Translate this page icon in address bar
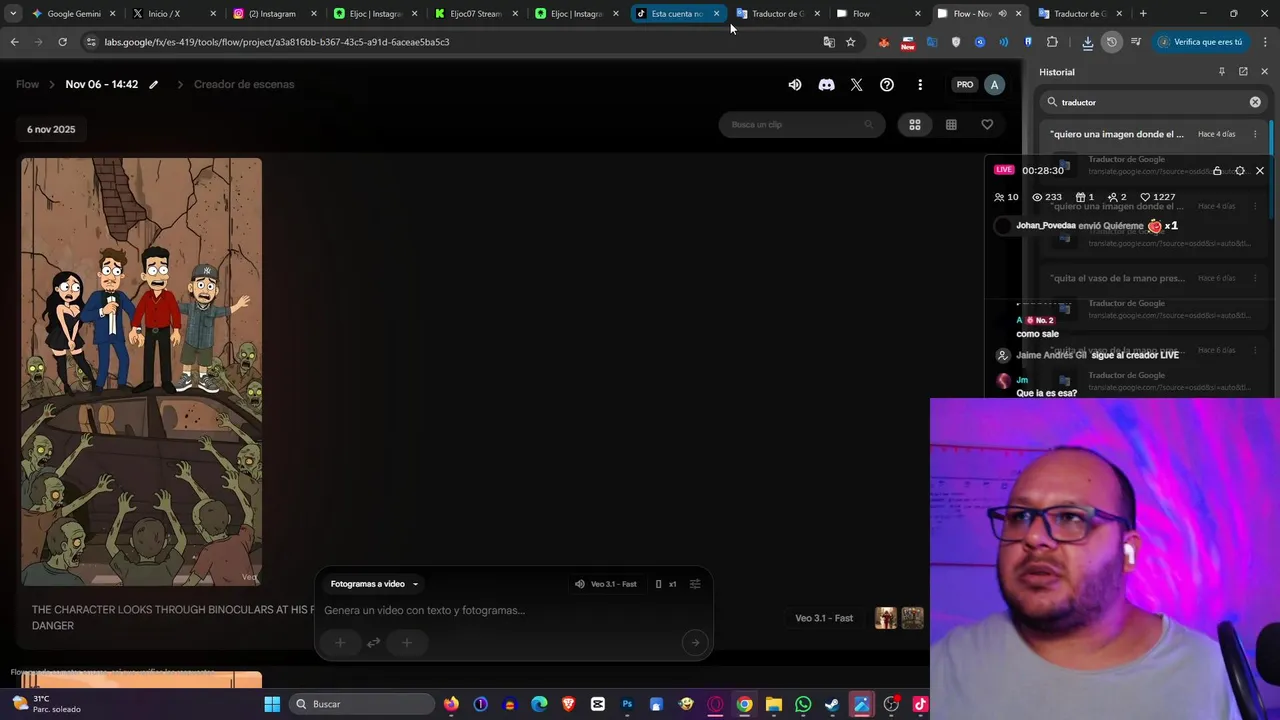Screen dimensions: 1280x720 tap(829, 42)
